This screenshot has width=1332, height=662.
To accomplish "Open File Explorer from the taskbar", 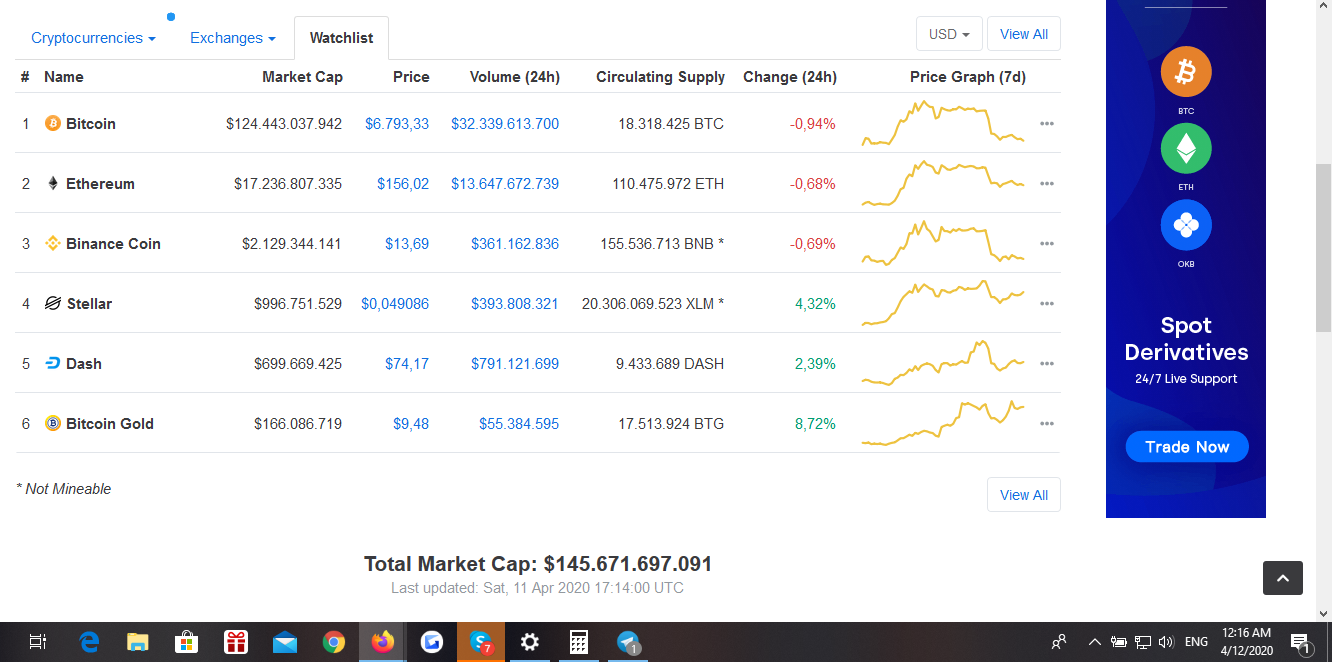I will pos(138,642).
